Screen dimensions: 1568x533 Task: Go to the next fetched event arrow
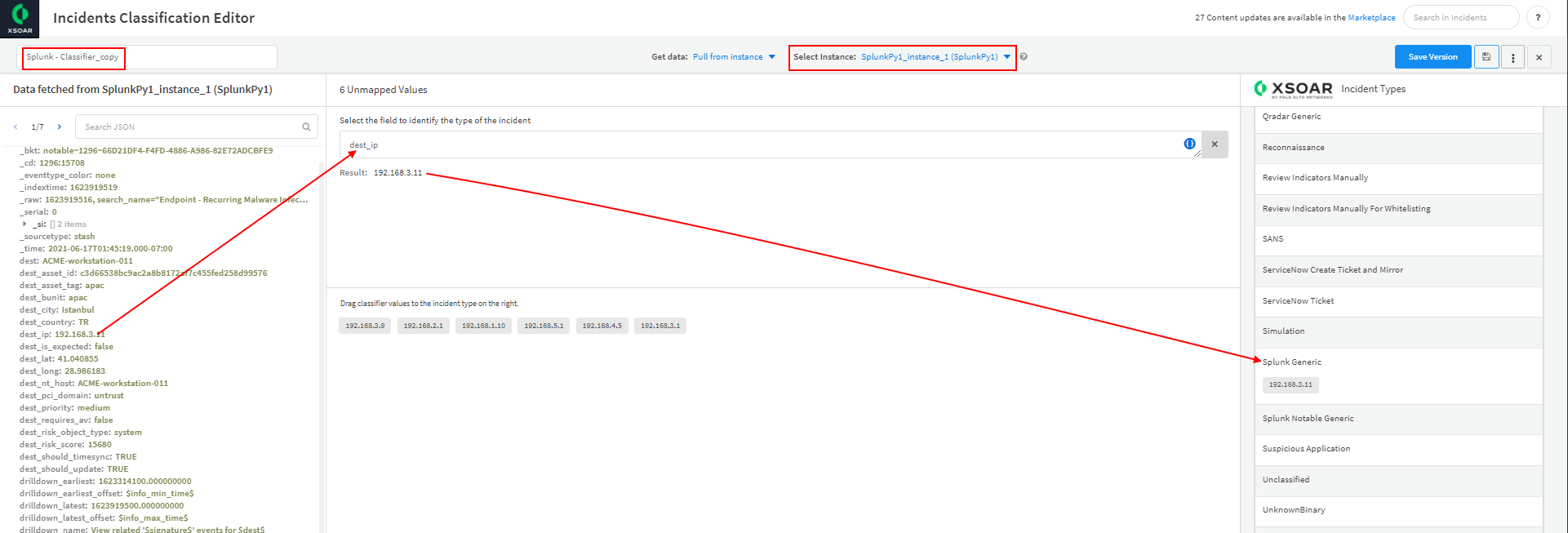[x=60, y=127]
